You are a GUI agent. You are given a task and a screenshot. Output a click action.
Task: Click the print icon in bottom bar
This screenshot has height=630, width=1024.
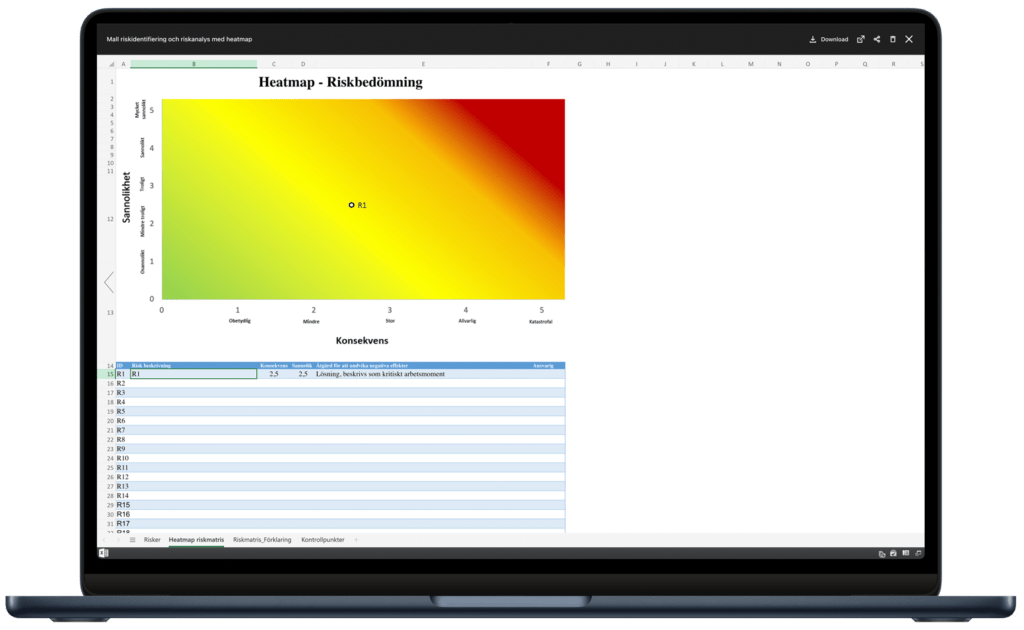[x=893, y=553]
